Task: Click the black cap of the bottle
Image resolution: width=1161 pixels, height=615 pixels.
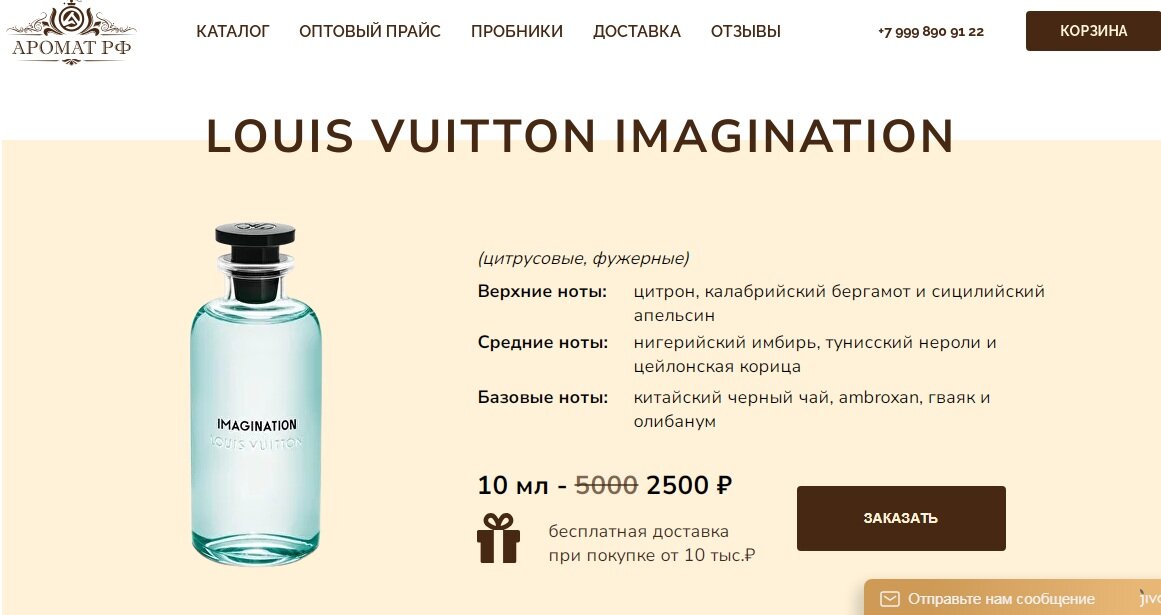Action: (255, 235)
